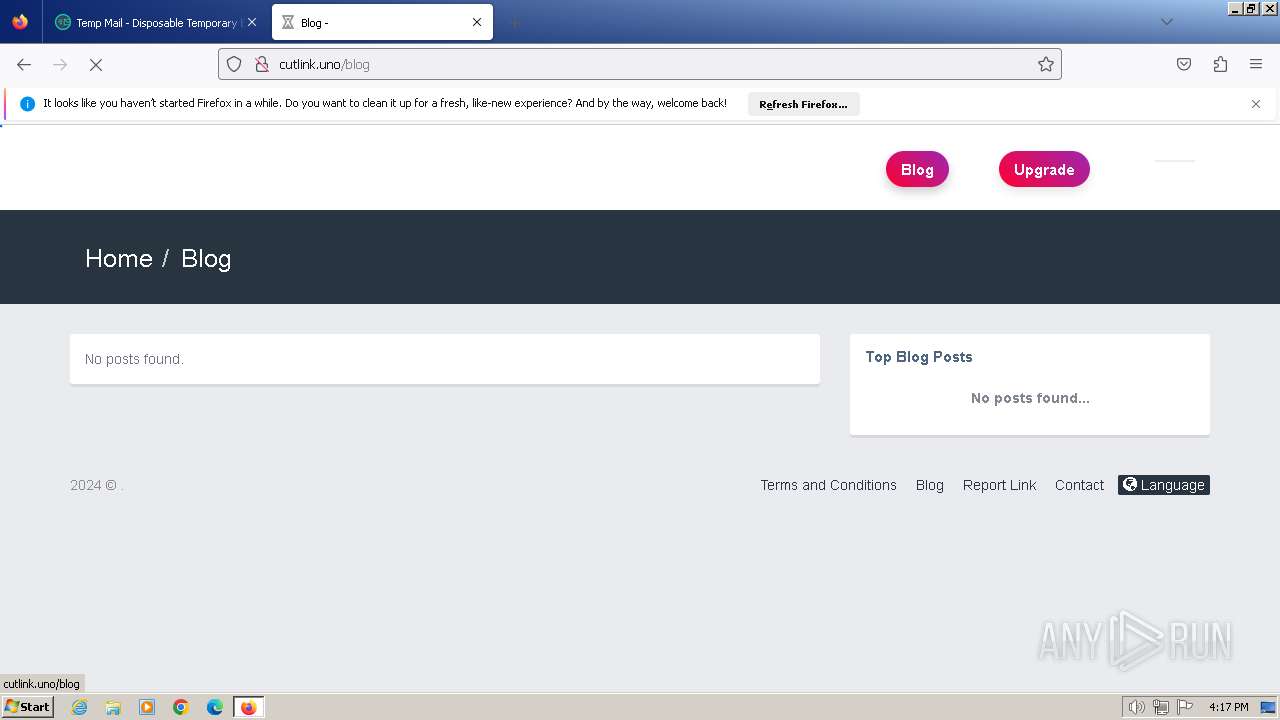This screenshot has width=1280, height=720.
Task: Select Blog in the breadcrumb
Action: tap(206, 258)
